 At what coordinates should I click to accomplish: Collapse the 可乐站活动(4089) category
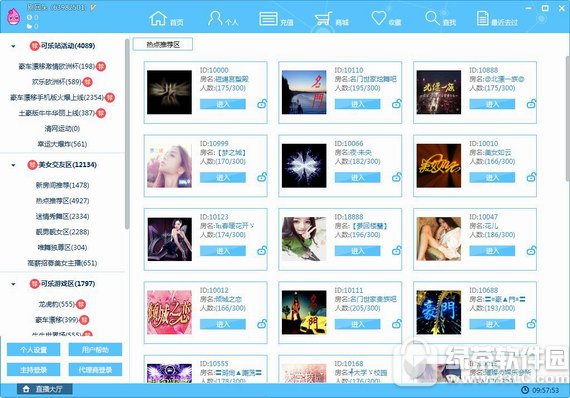coord(13,46)
